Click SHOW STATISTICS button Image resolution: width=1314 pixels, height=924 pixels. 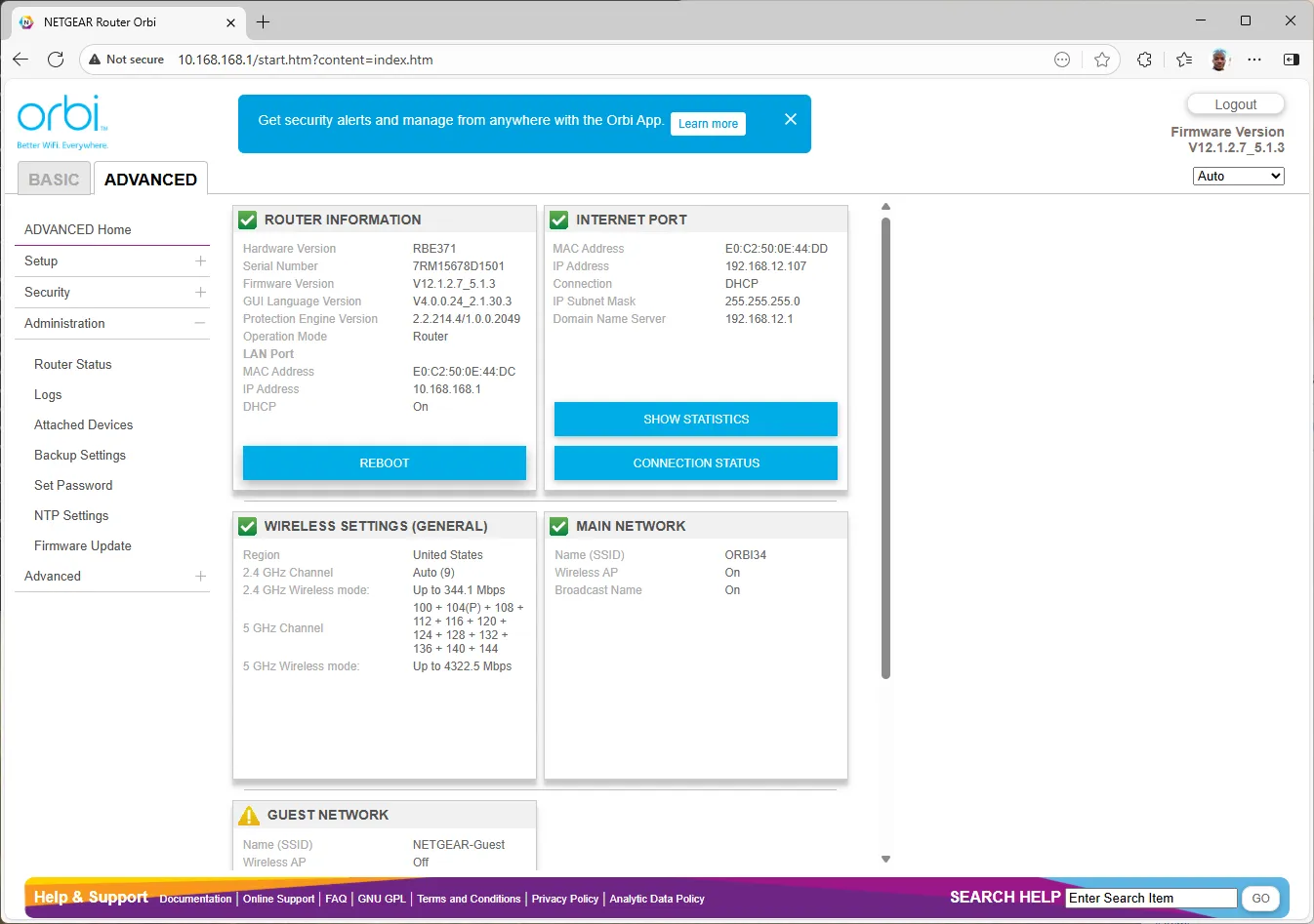[x=696, y=419]
